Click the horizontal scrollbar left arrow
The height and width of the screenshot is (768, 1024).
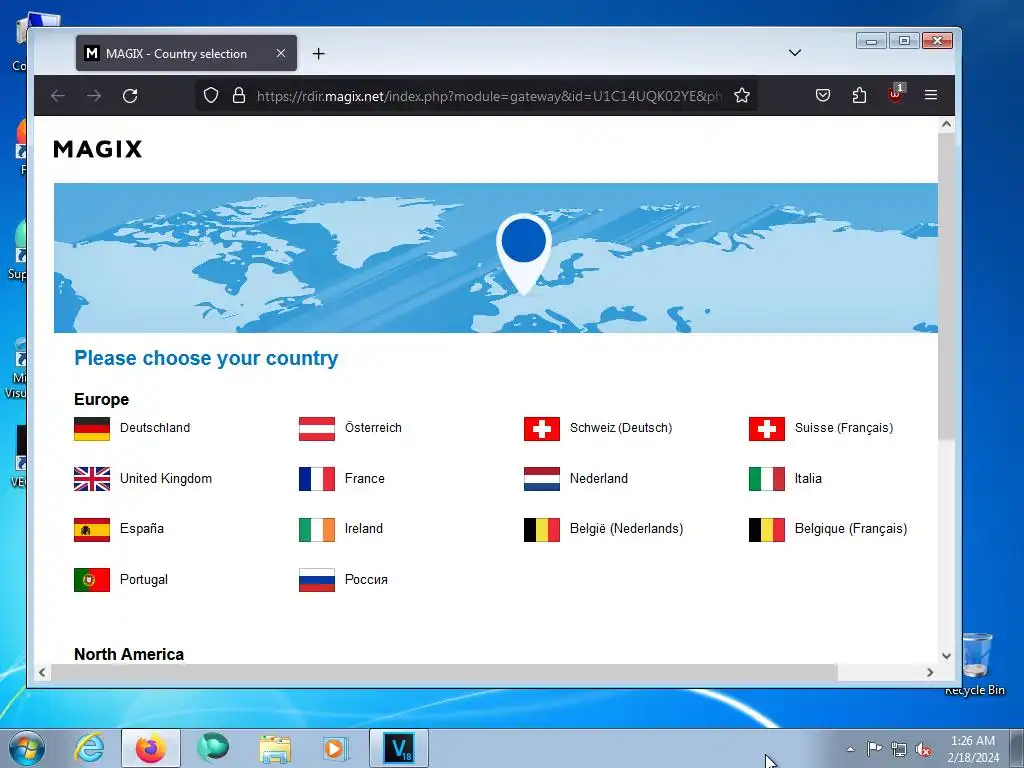42,672
